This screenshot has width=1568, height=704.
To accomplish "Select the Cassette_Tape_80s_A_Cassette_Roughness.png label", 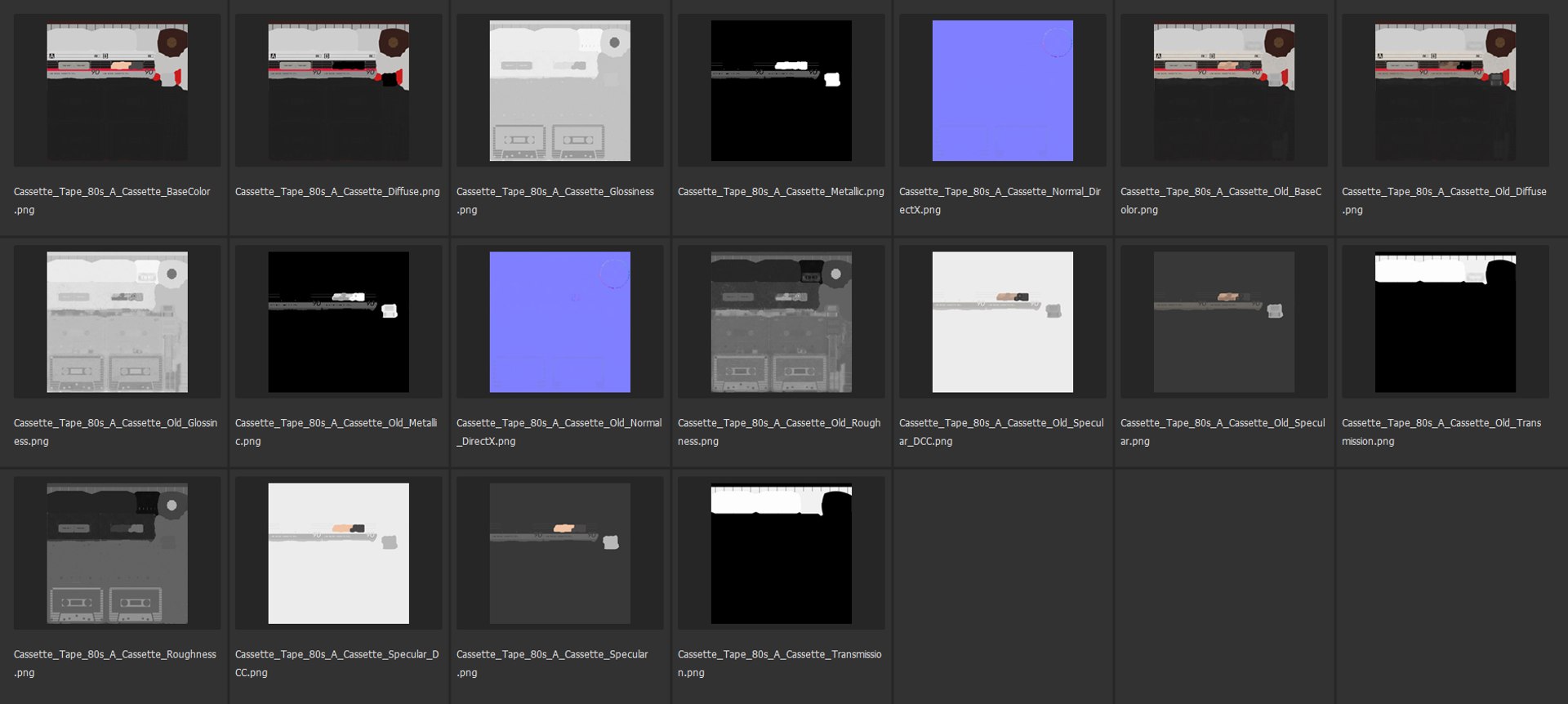I will click(114, 663).
